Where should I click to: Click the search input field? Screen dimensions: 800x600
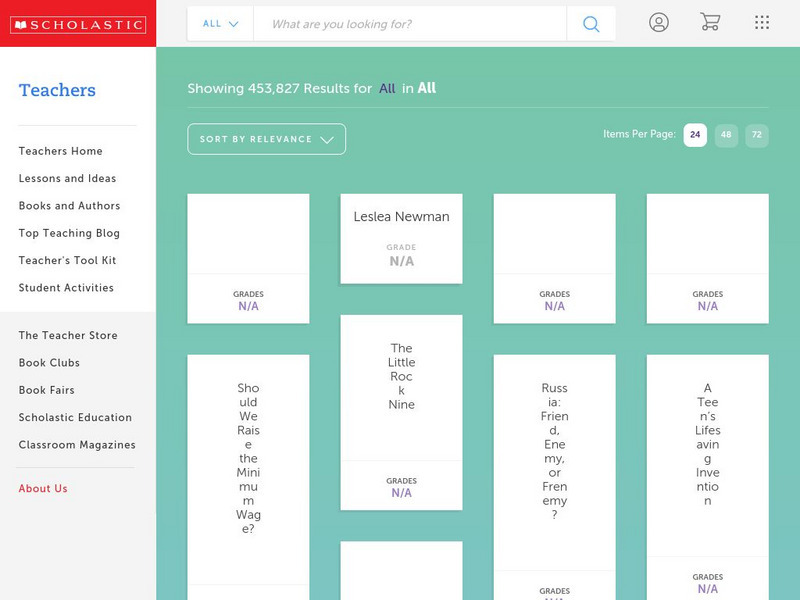(x=410, y=24)
